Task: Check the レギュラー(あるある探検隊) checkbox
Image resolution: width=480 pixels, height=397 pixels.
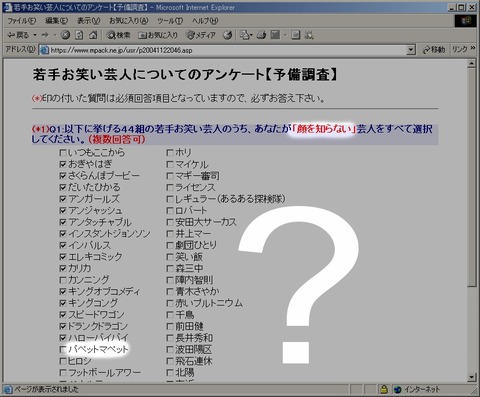Action: coord(170,199)
